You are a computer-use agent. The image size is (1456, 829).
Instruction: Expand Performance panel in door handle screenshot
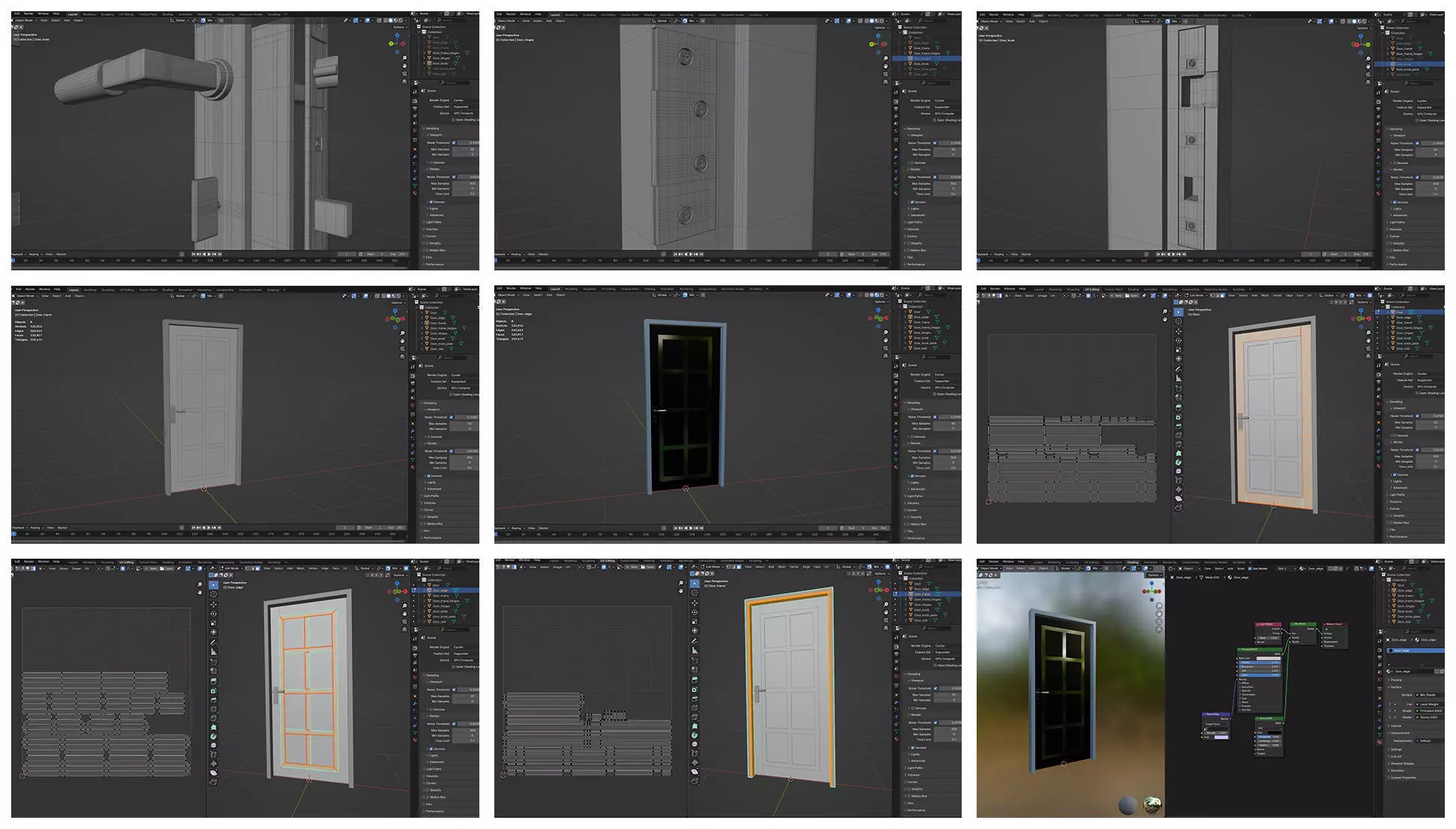(x=434, y=264)
